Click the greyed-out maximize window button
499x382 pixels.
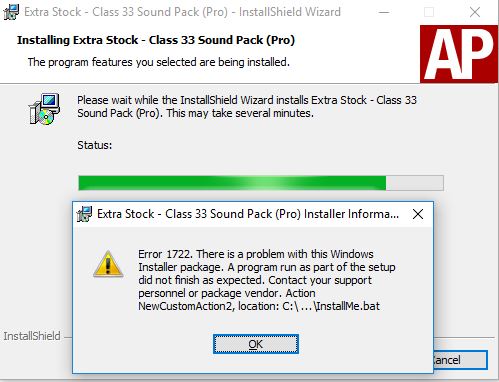pos(429,12)
